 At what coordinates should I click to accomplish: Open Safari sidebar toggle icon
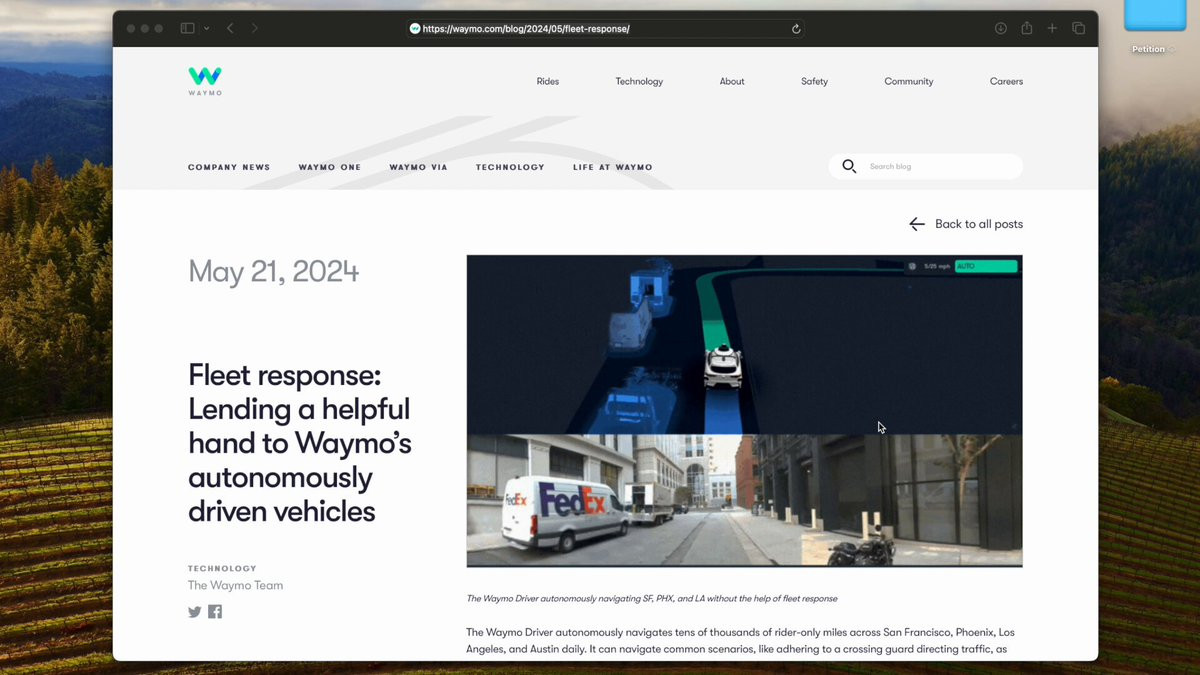187,29
